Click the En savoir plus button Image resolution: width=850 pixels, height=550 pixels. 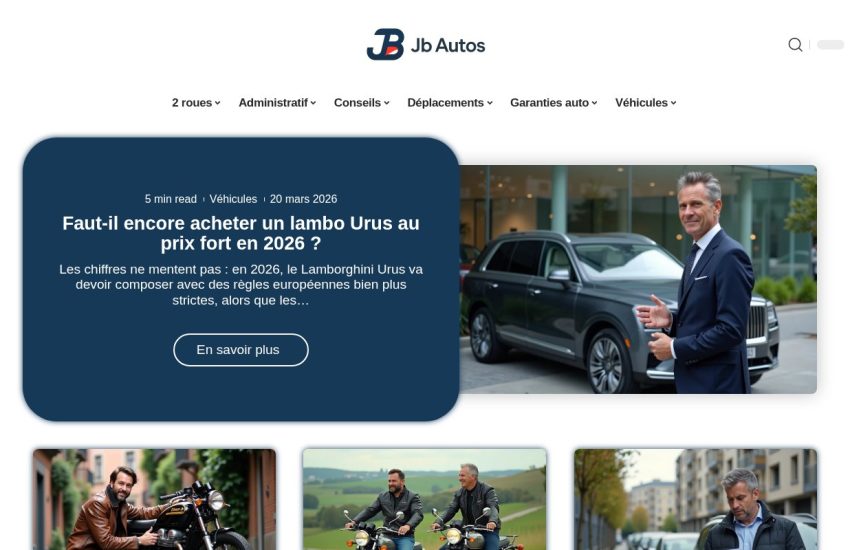[x=241, y=350]
